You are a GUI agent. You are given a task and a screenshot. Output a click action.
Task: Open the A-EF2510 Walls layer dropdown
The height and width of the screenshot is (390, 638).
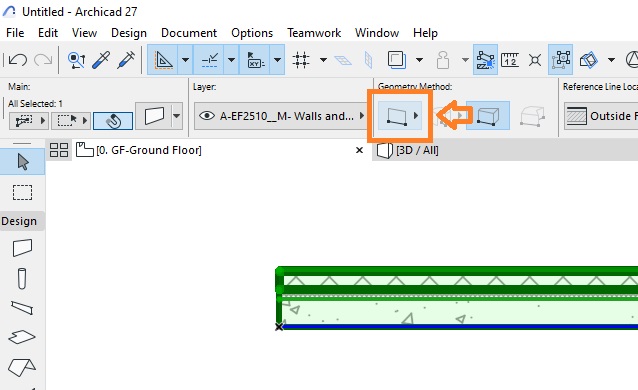click(x=281, y=116)
